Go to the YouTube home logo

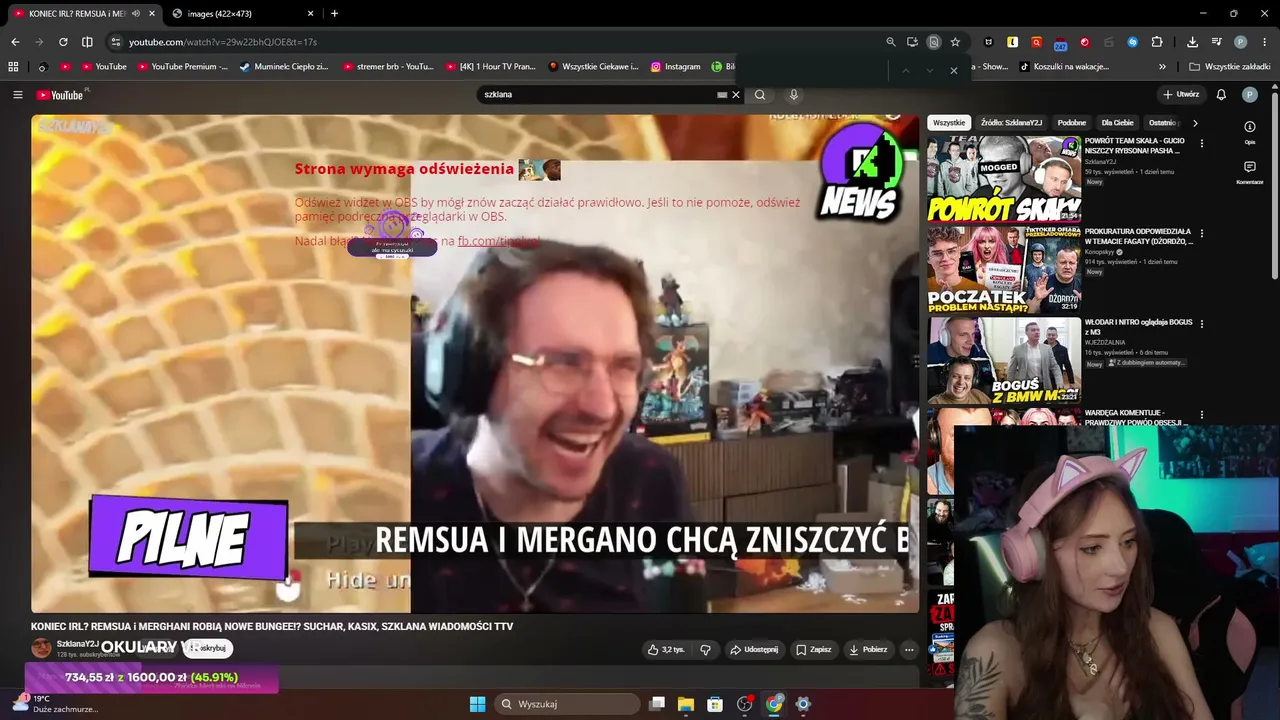(x=60, y=95)
